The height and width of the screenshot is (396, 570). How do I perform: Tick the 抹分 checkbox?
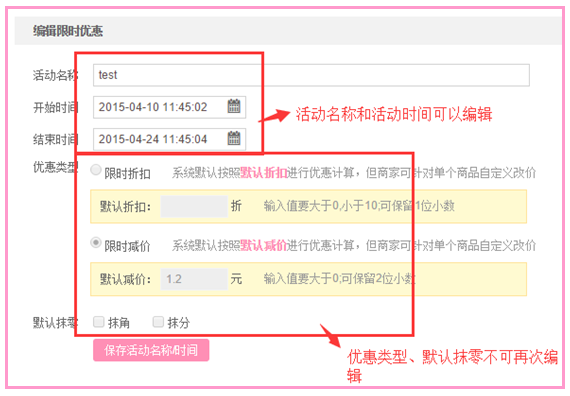pyautogui.click(x=158, y=321)
